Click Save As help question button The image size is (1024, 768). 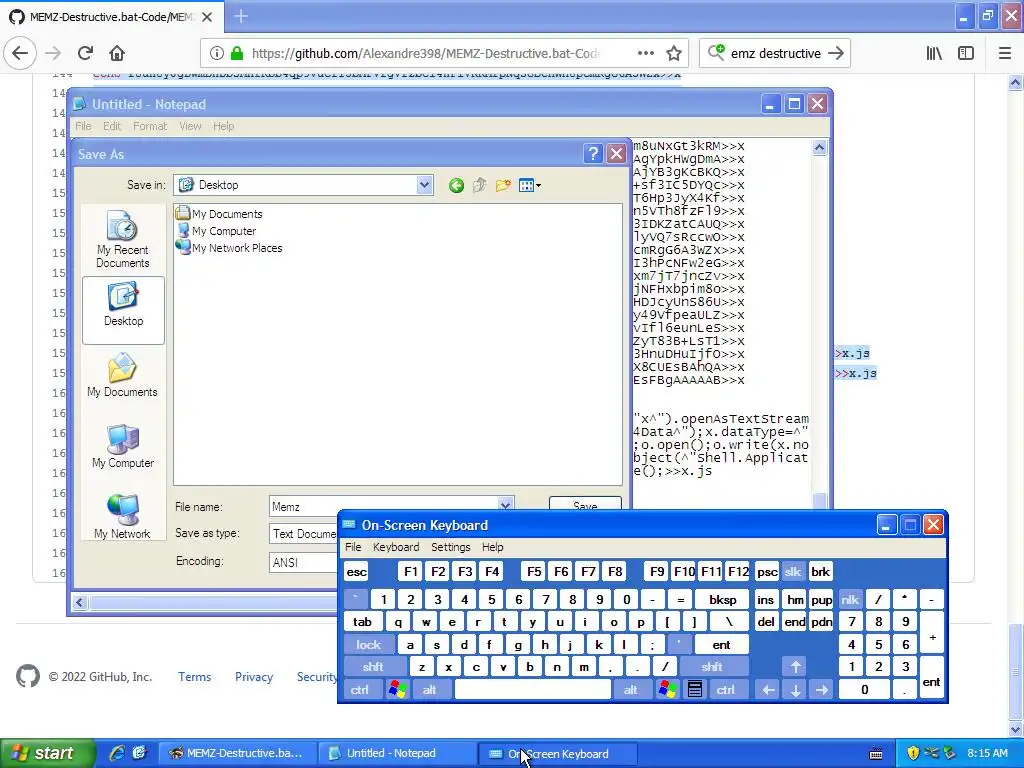593,153
